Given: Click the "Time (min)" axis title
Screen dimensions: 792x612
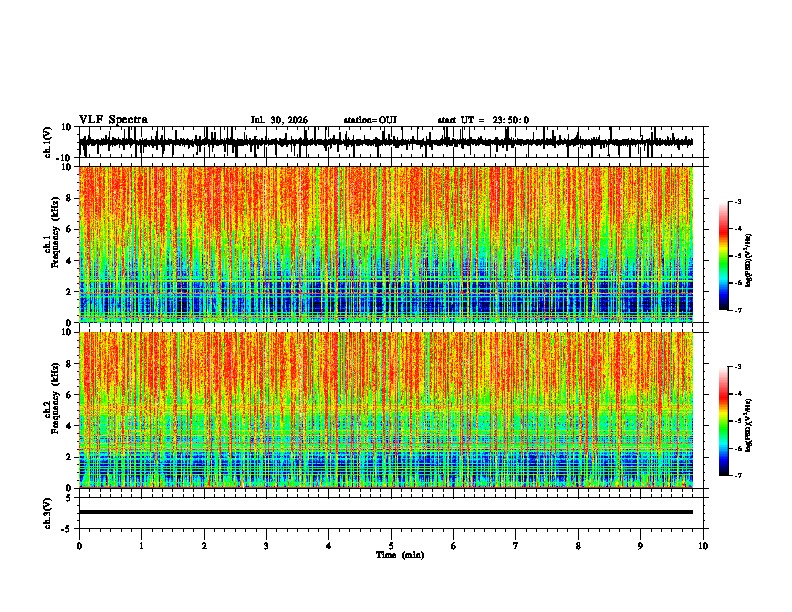Looking at the screenshot, I should point(400,555).
